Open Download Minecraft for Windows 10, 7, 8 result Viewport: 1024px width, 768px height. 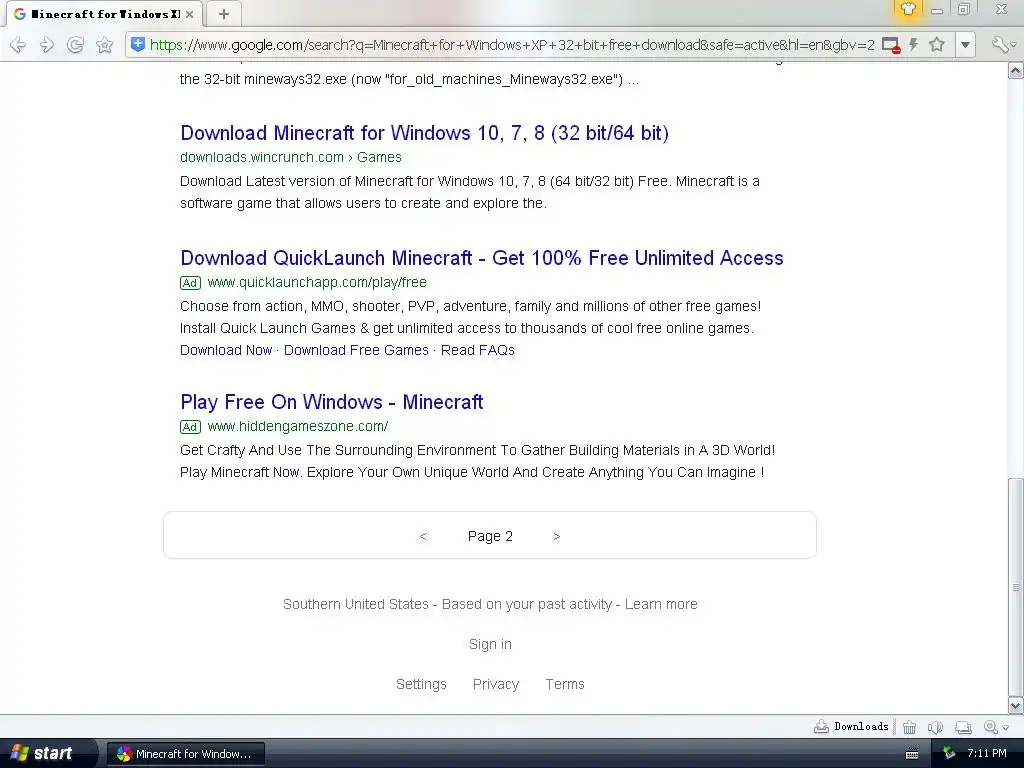(x=424, y=133)
